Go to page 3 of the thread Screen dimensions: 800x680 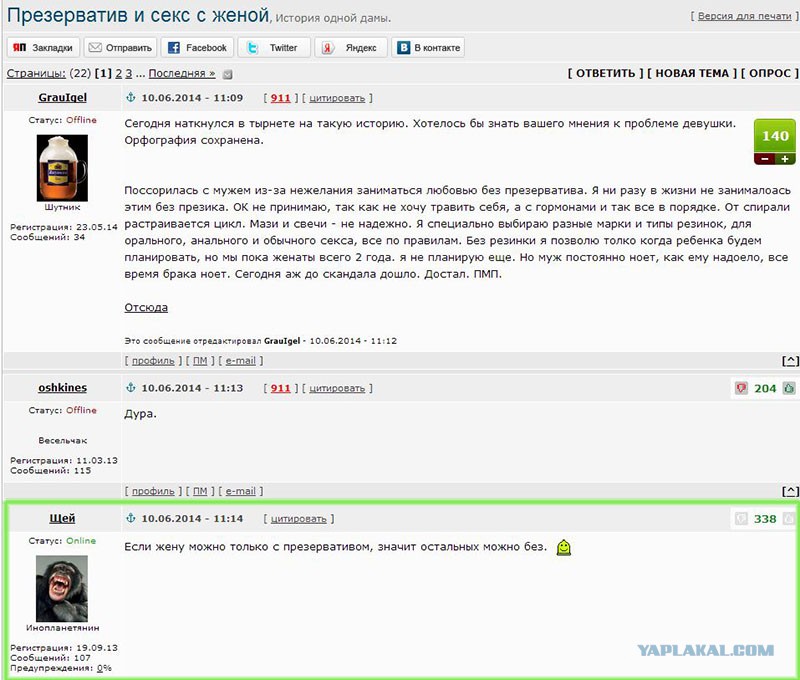(x=129, y=73)
